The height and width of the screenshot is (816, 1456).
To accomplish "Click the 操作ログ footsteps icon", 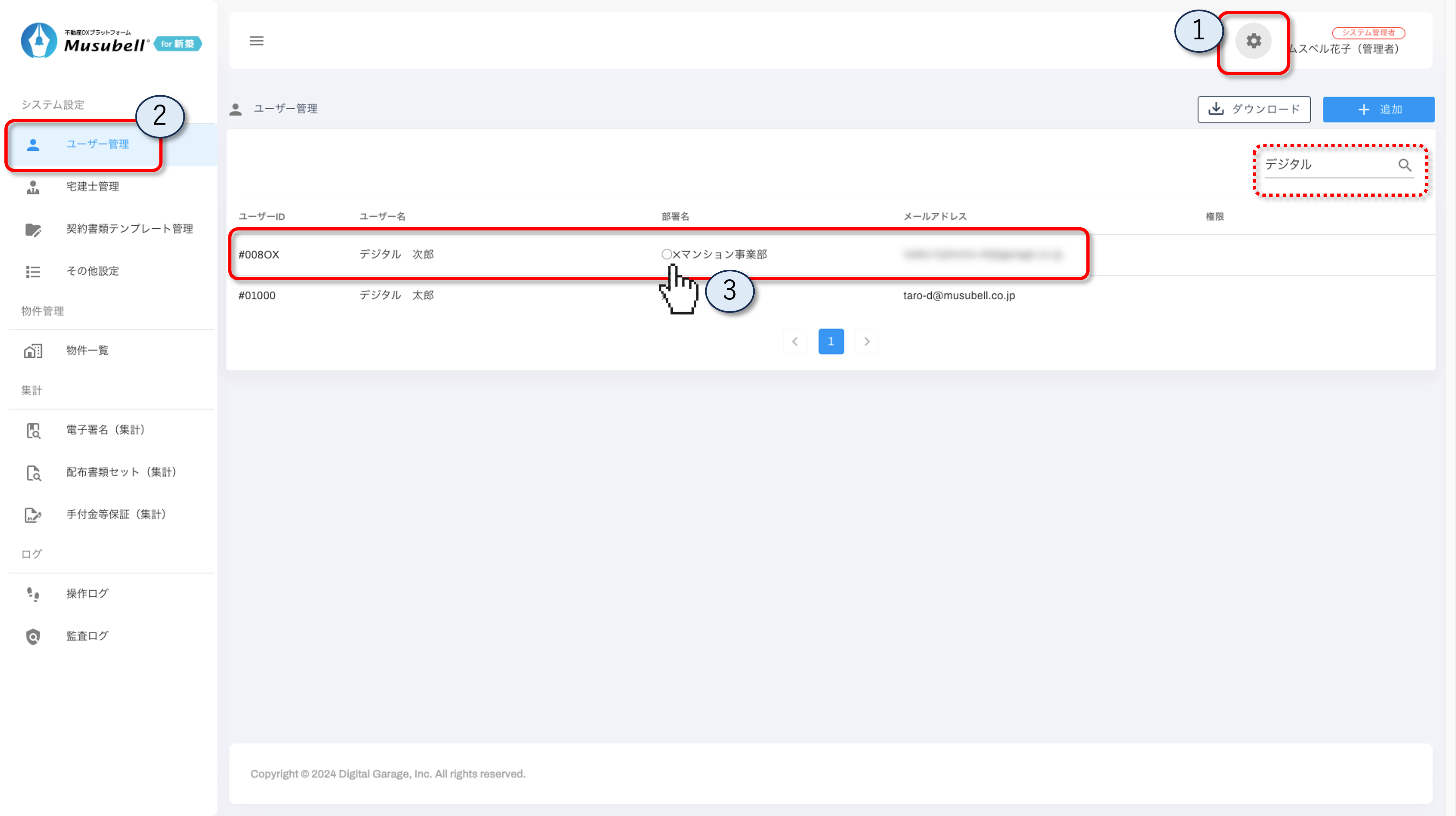I will pos(33,594).
